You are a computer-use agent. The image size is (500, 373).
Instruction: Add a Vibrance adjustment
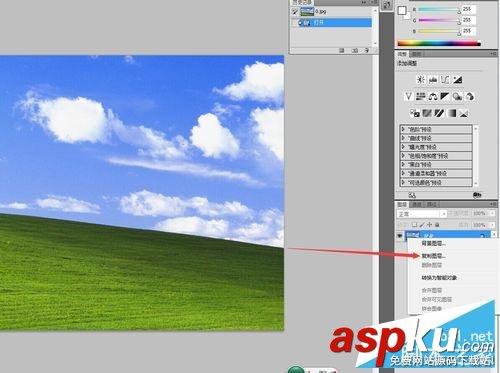pyautogui.click(x=409, y=96)
